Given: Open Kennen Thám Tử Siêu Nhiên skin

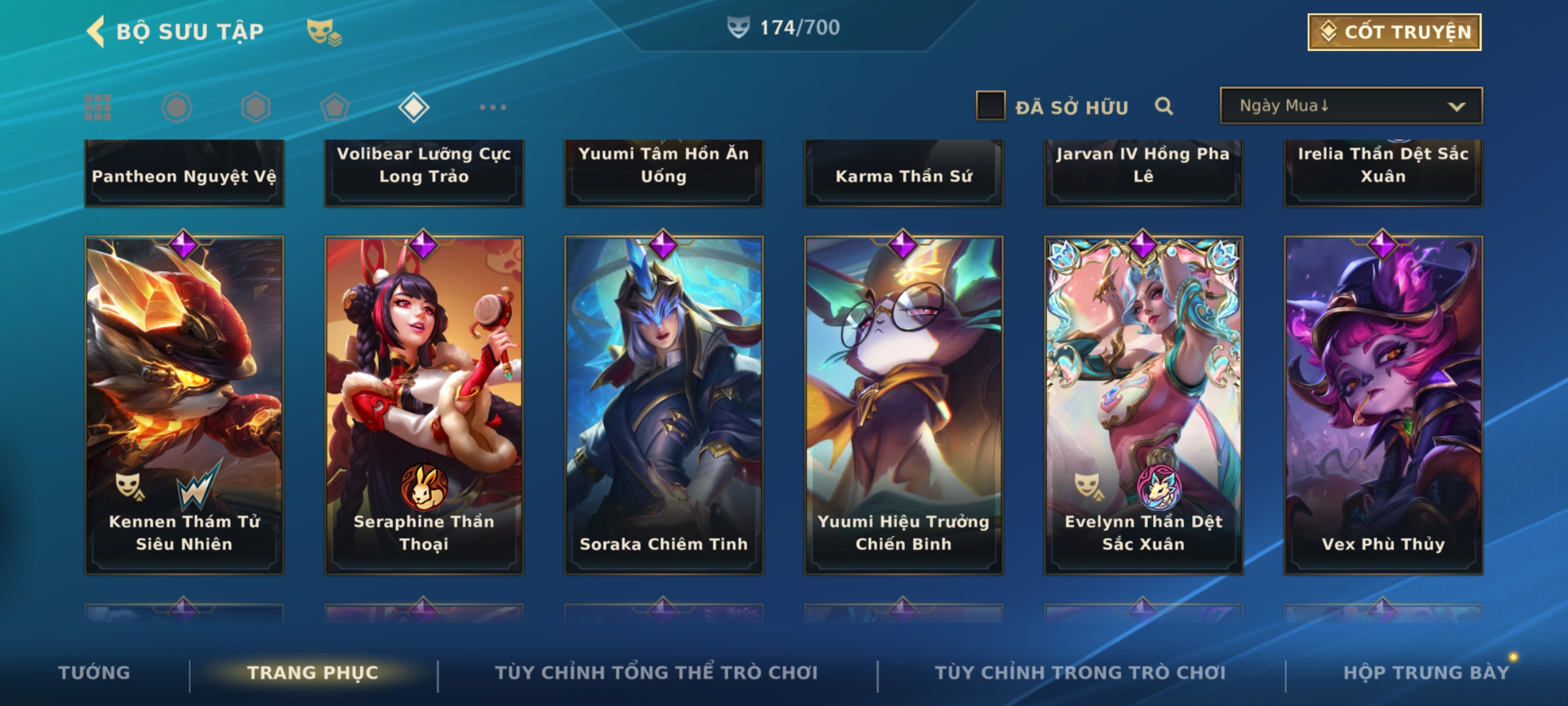Looking at the screenshot, I should (184, 405).
